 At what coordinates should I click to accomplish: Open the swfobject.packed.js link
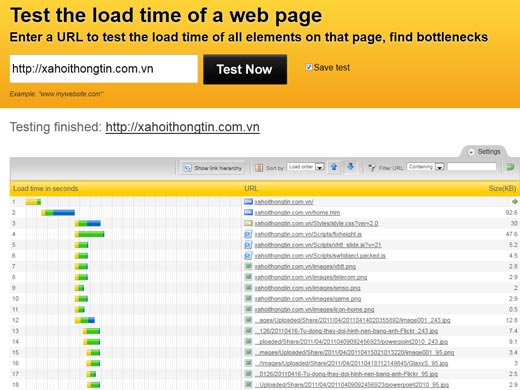coord(320,256)
